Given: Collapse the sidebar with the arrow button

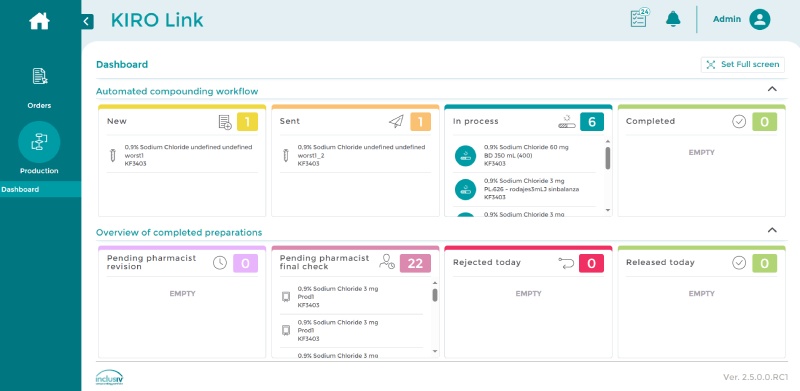Looking at the screenshot, I should [87, 21].
